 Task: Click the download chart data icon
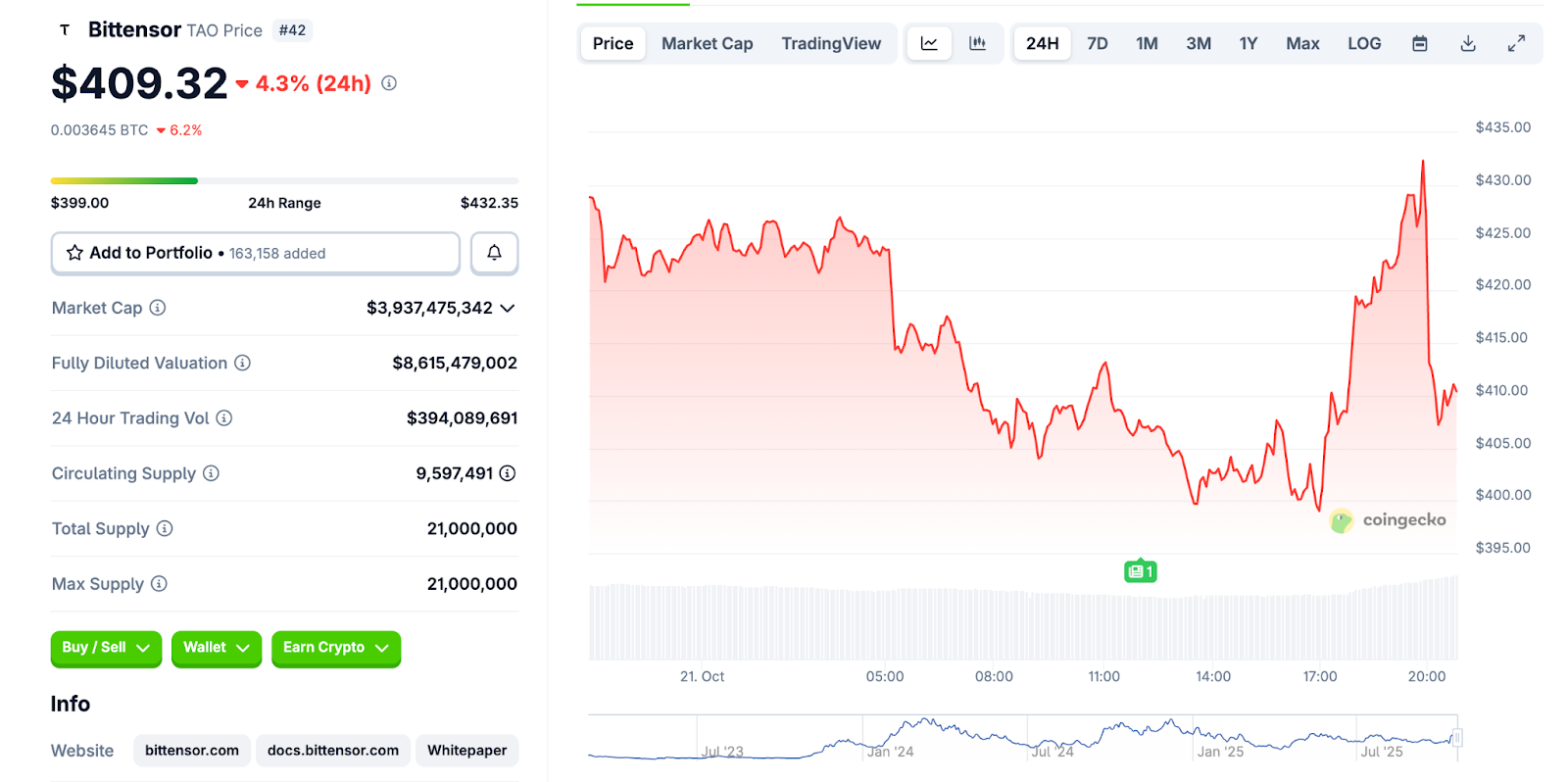(x=1467, y=43)
